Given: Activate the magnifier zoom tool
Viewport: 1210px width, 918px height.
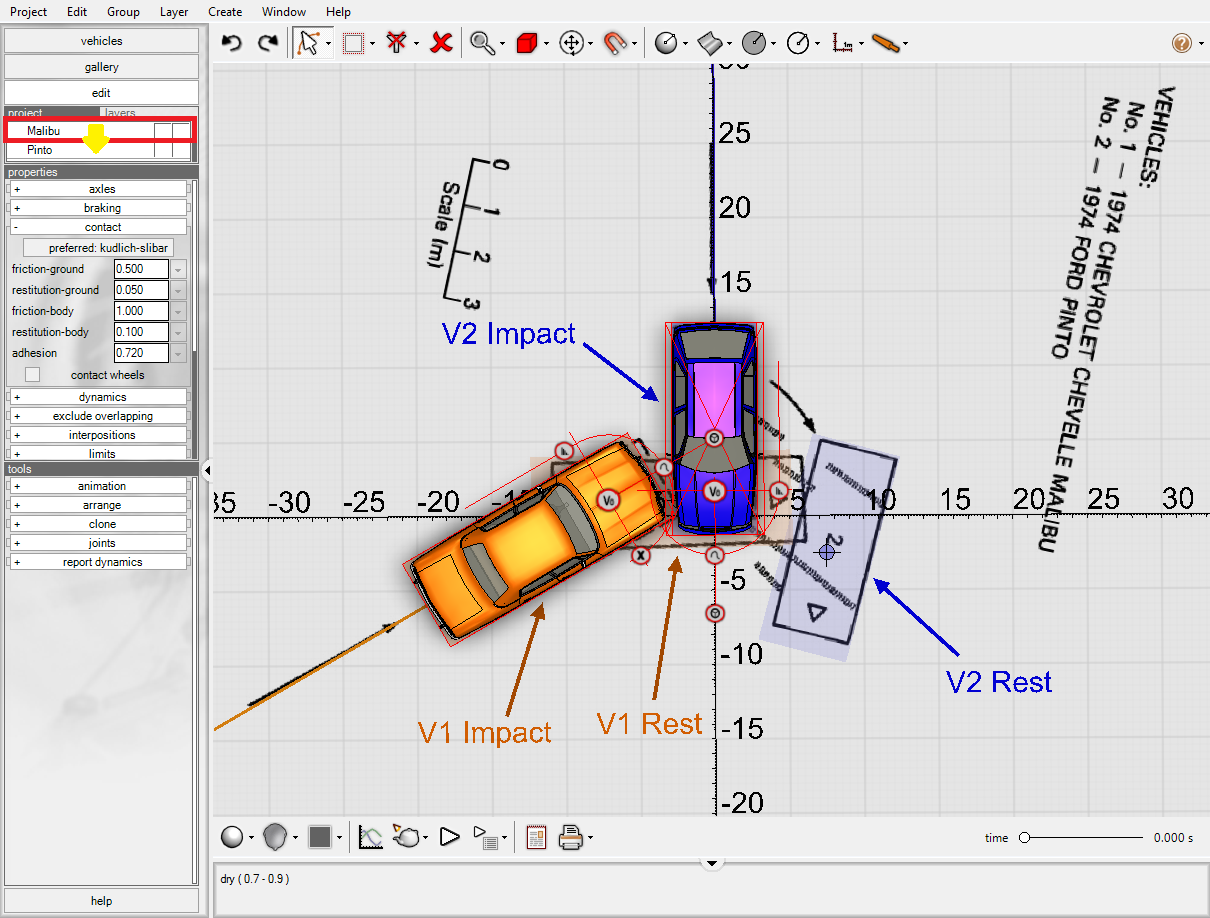Looking at the screenshot, I should point(482,43).
